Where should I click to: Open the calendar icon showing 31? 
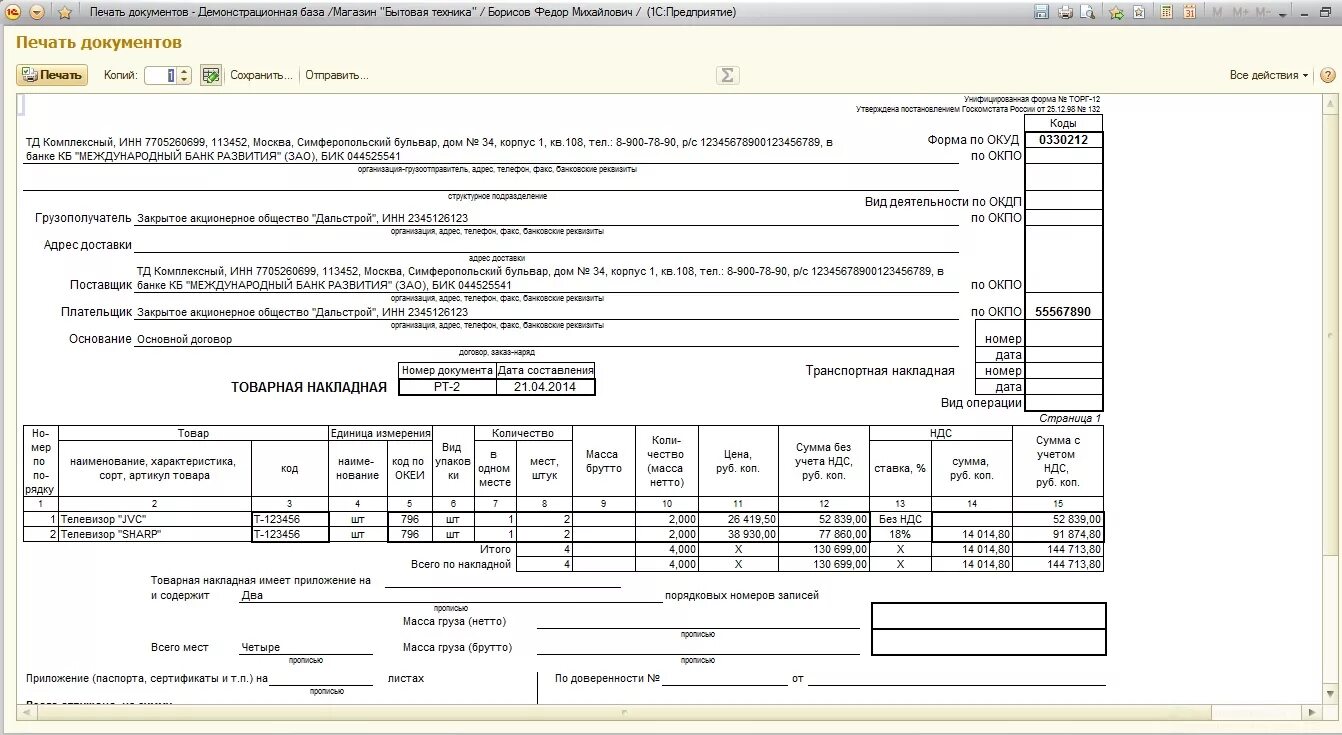point(1190,12)
